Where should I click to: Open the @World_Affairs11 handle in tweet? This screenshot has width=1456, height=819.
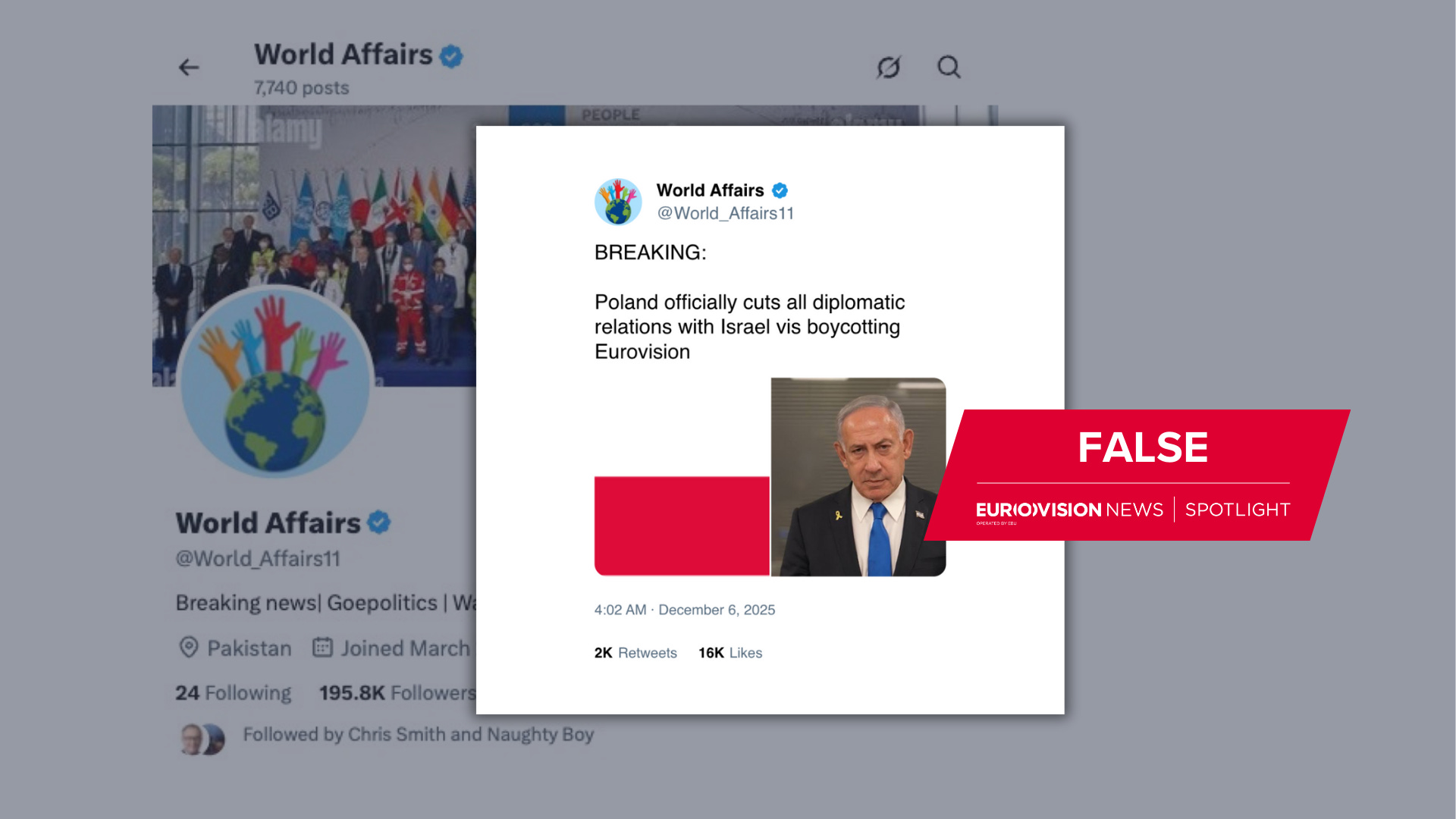pos(726,214)
